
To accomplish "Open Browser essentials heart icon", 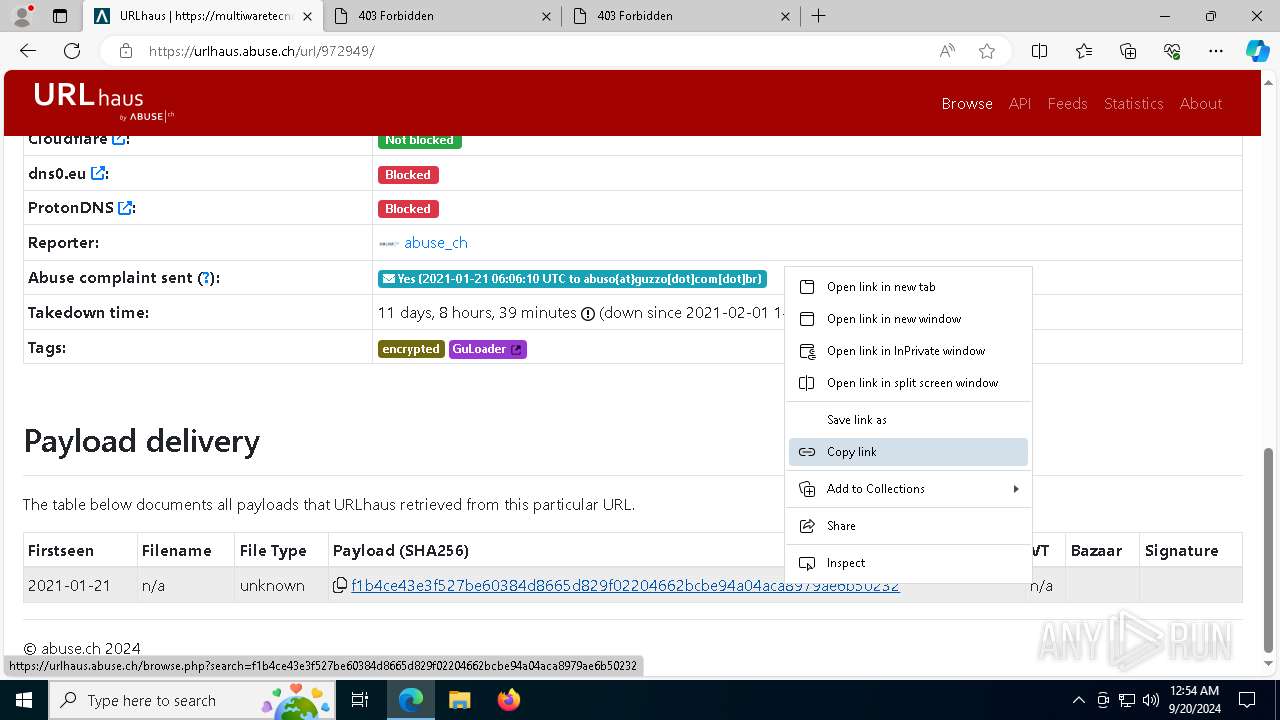I will [1172, 51].
